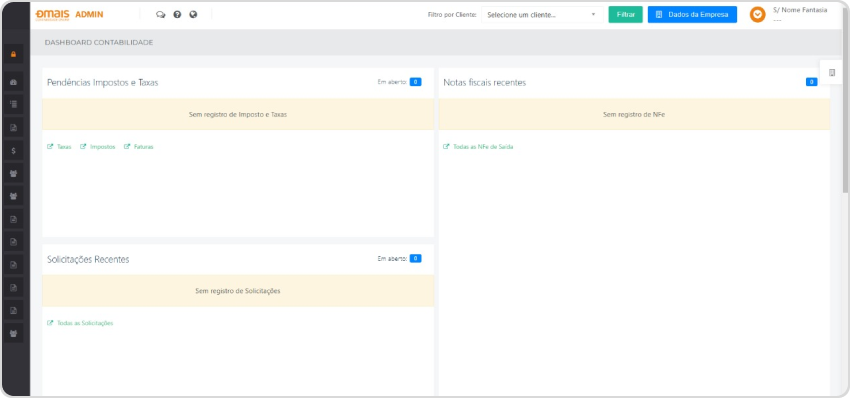Open Dados da Empresa
850x398 pixels.
point(692,15)
